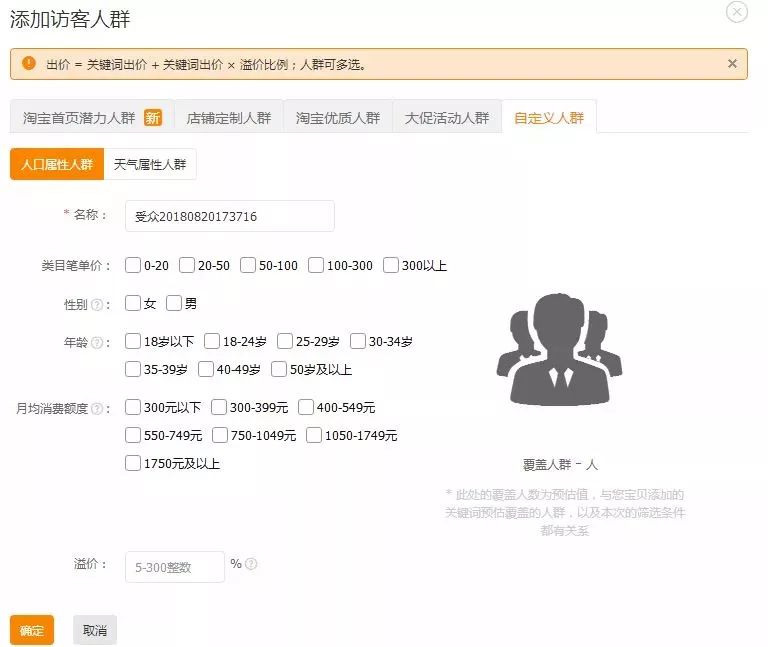Dismiss the orange 出价 formula notice banner

click(732, 63)
